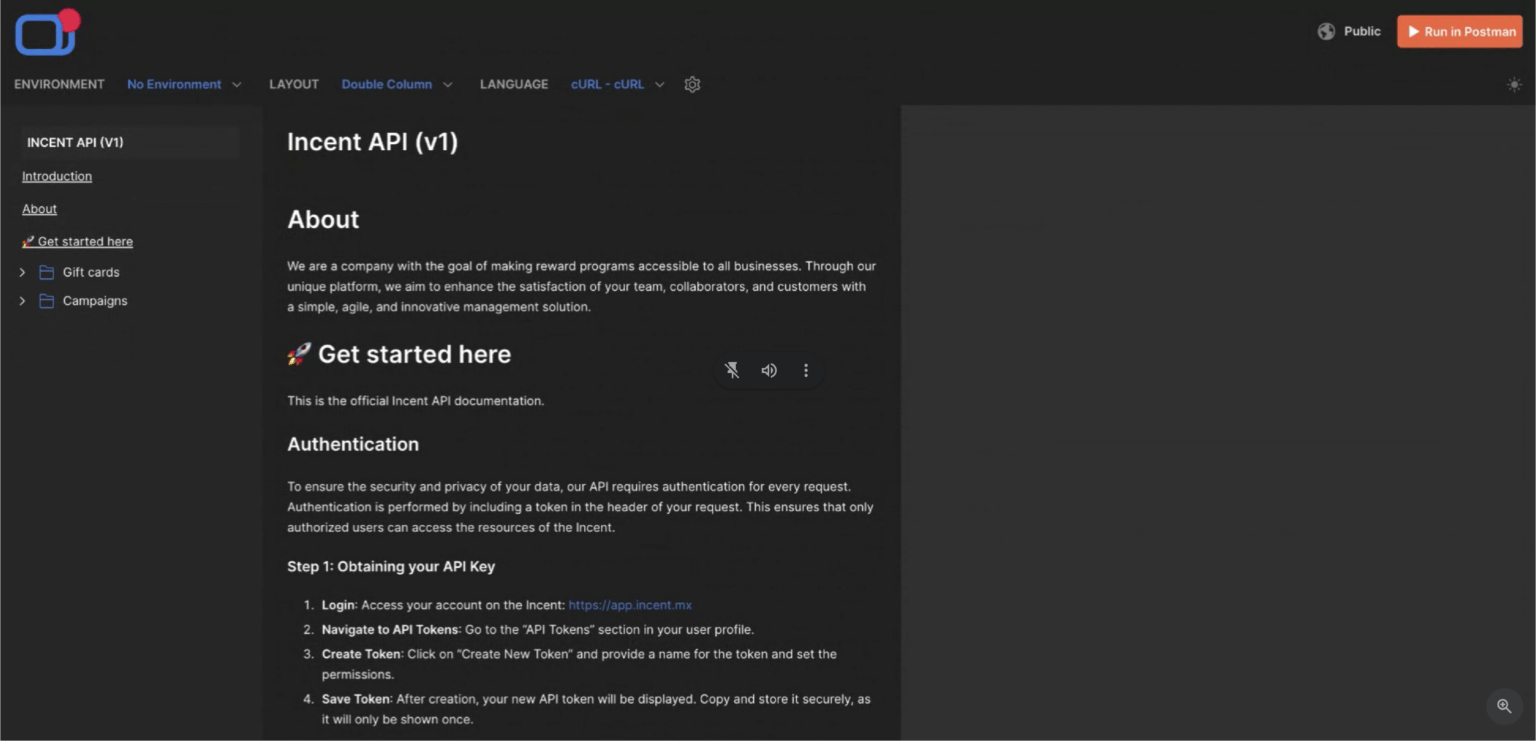Click the Campaigns folder icon
1536x741 pixels.
click(46, 301)
